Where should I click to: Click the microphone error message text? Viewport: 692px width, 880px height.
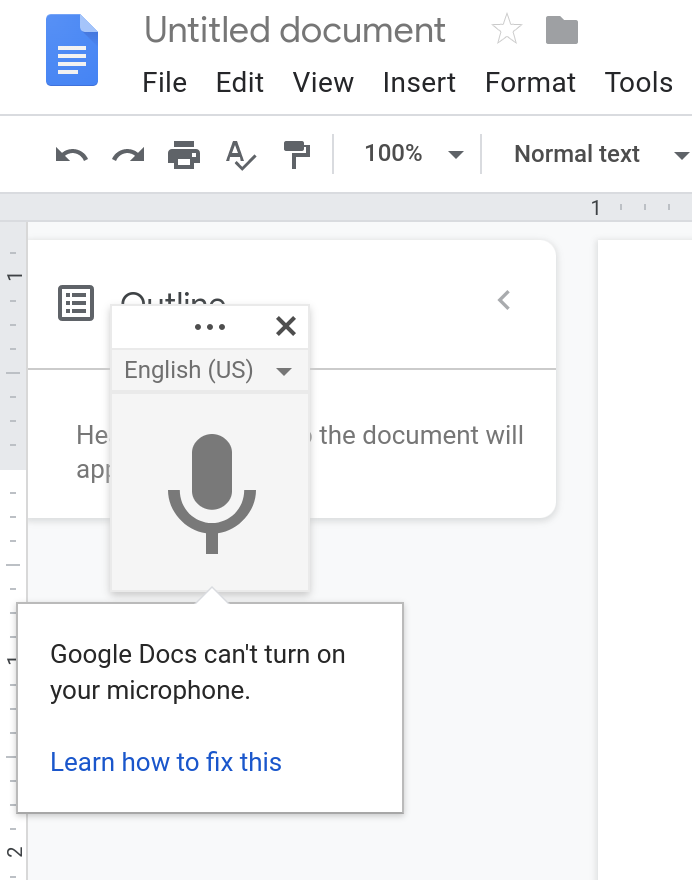tap(198, 672)
